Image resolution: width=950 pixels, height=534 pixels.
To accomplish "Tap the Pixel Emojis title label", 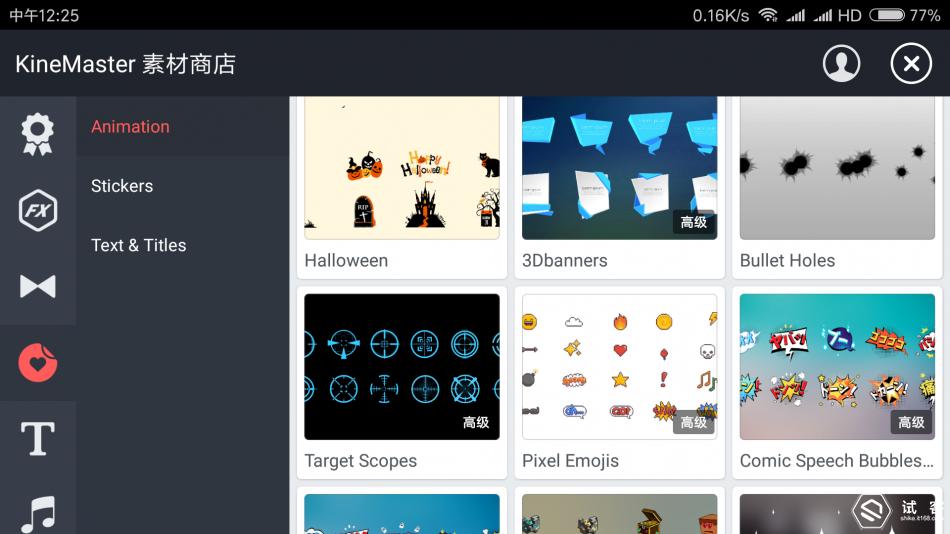I will click(x=570, y=461).
